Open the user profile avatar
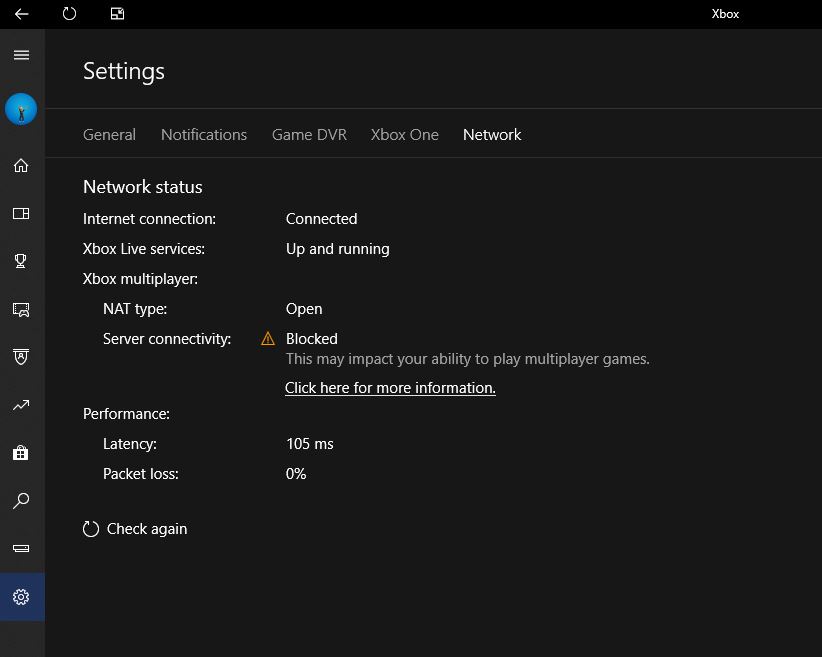Image resolution: width=822 pixels, height=657 pixels. click(x=21, y=109)
